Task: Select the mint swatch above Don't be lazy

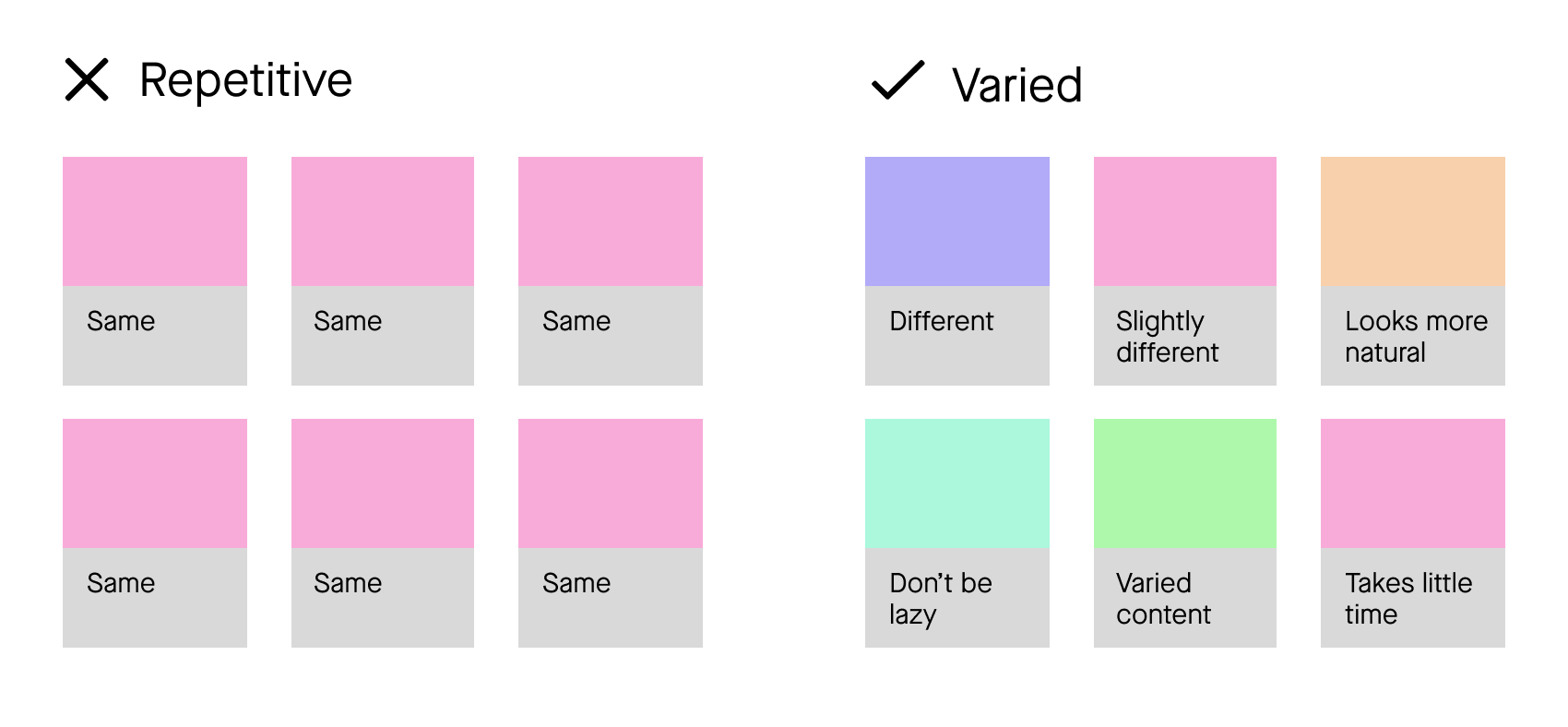Action: click(957, 483)
